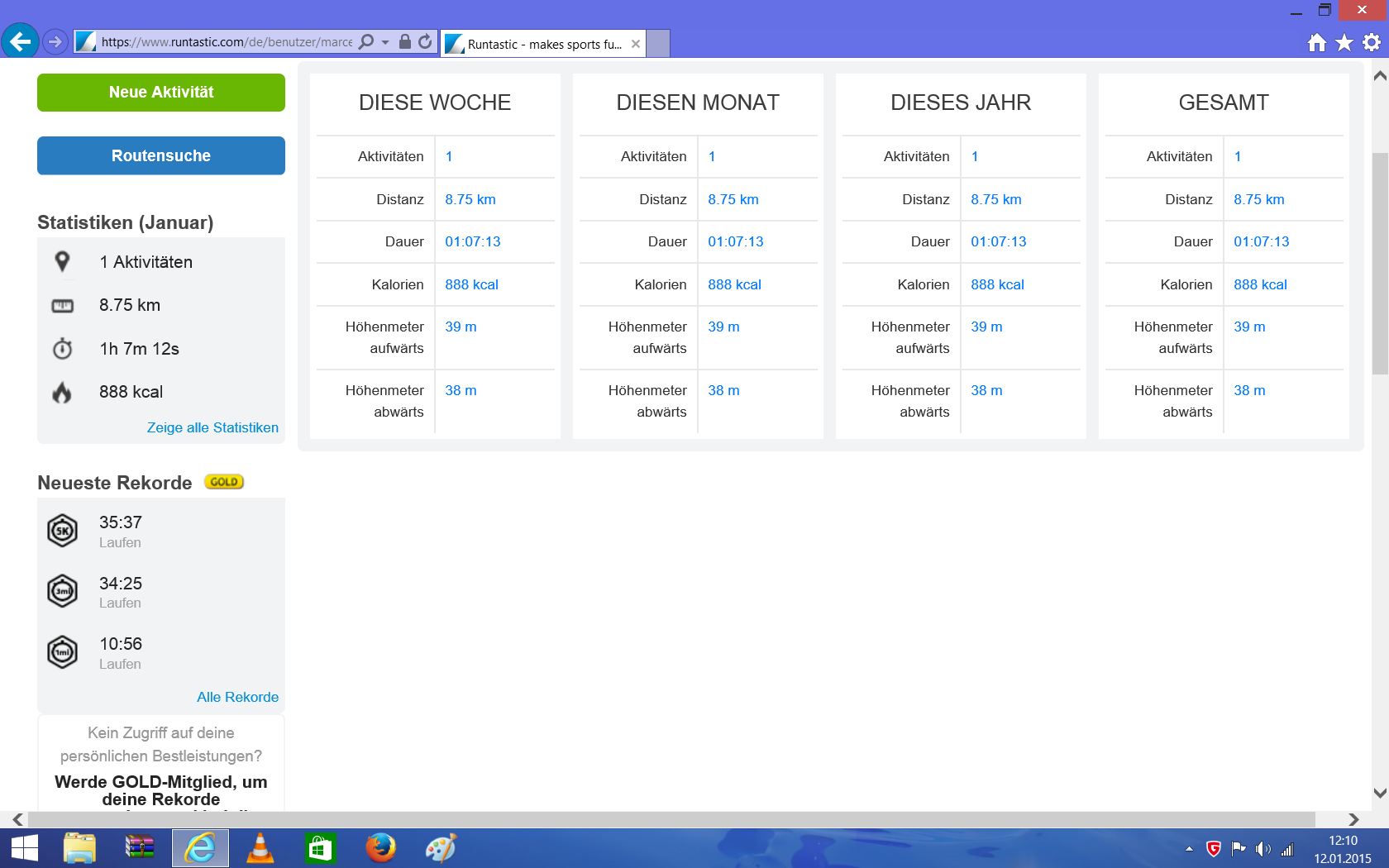Open favorites with the star icon
The height and width of the screenshot is (868, 1389).
click(x=1344, y=42)
